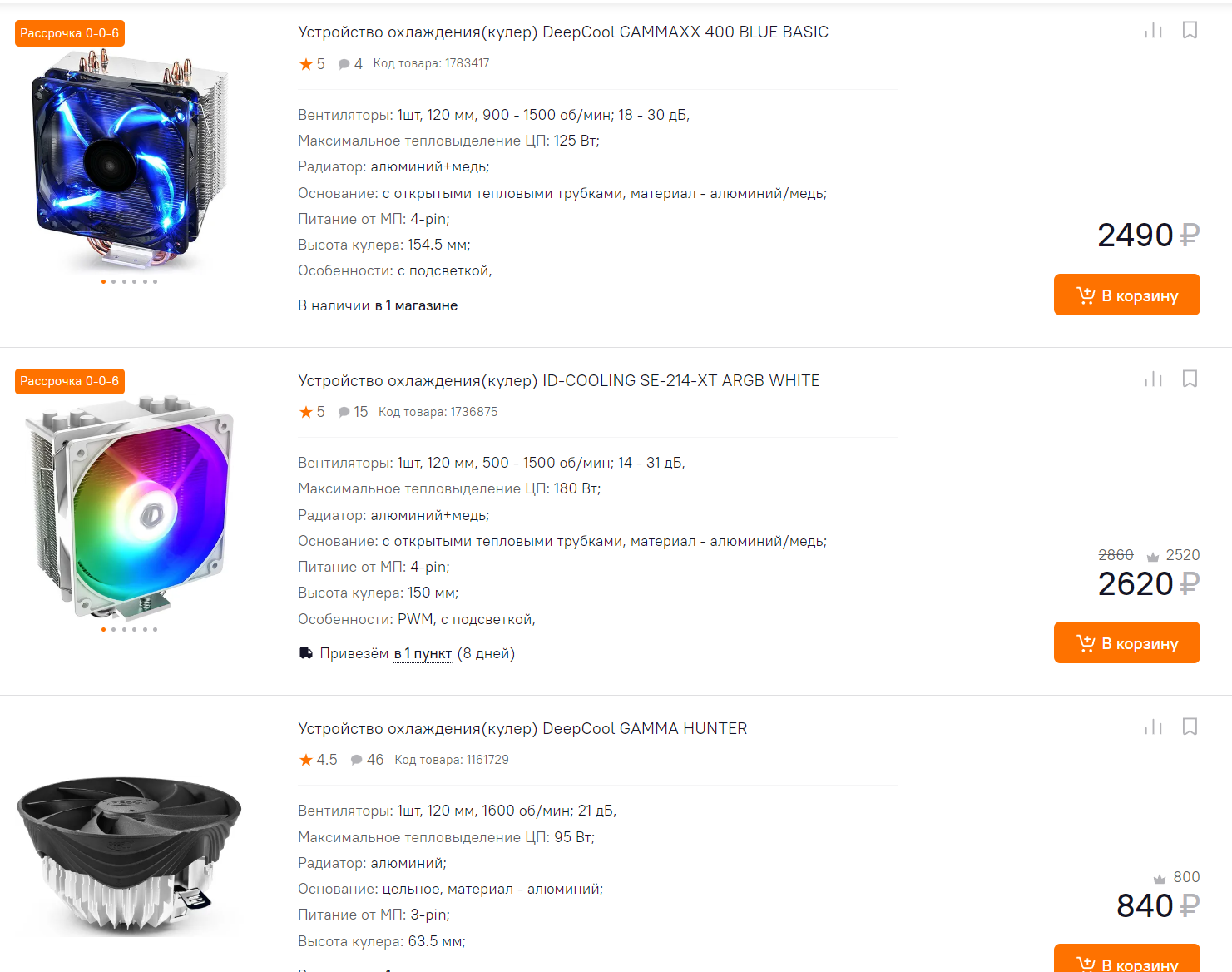Click the blue GAMMAXX 400 cooler thumbnail
Viewport: 1232px width, 972px height.
(x=129, y=158)
